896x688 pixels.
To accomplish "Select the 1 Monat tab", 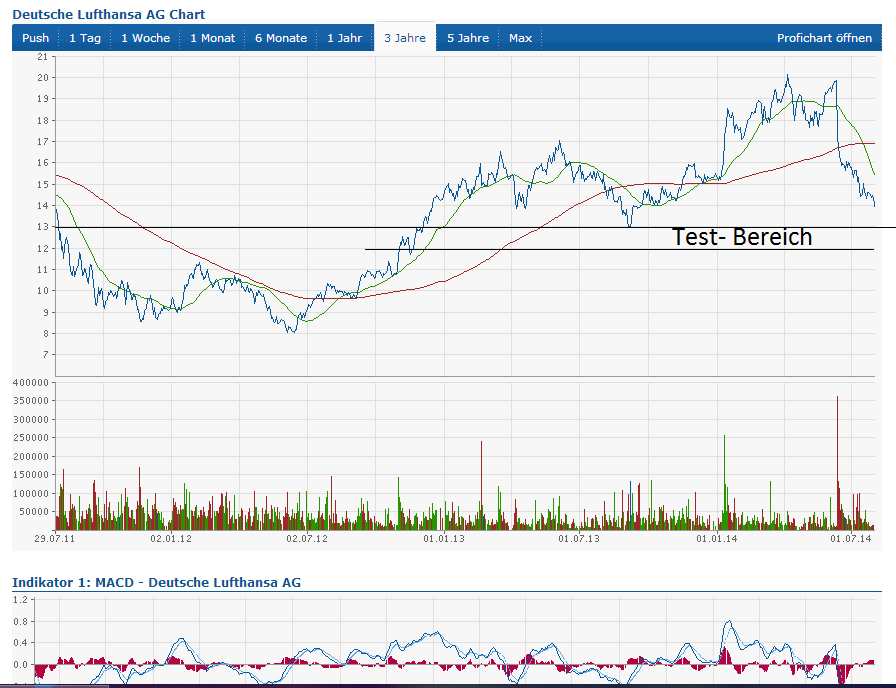I will click(213, 38).
